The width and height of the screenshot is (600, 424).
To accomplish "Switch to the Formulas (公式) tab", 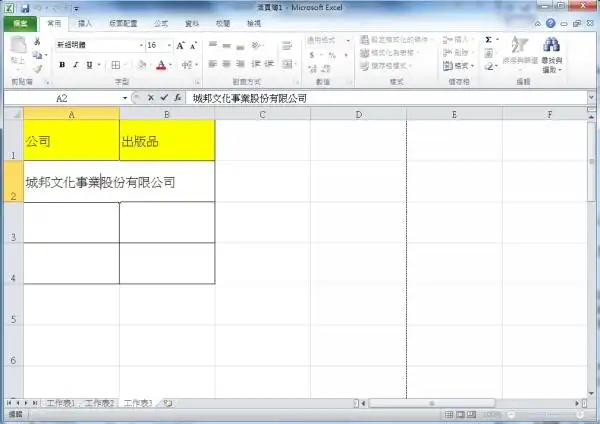I will point(161,24).
